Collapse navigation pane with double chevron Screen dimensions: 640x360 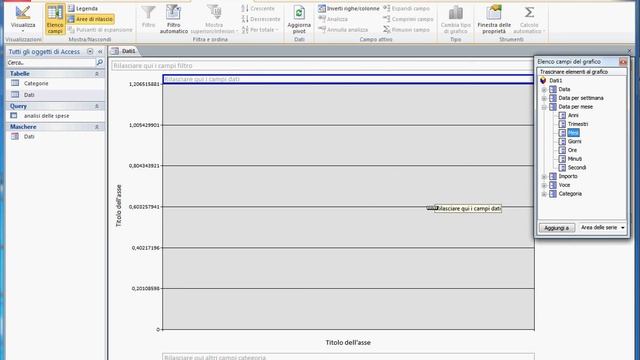coord(100,52)
